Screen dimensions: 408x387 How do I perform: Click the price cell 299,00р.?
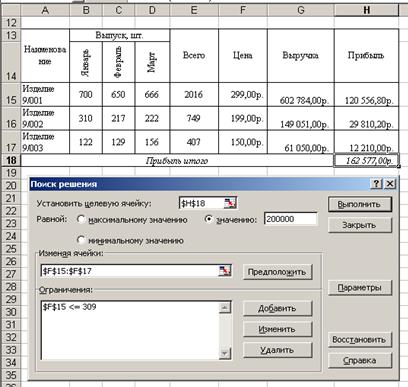point(243,95)
